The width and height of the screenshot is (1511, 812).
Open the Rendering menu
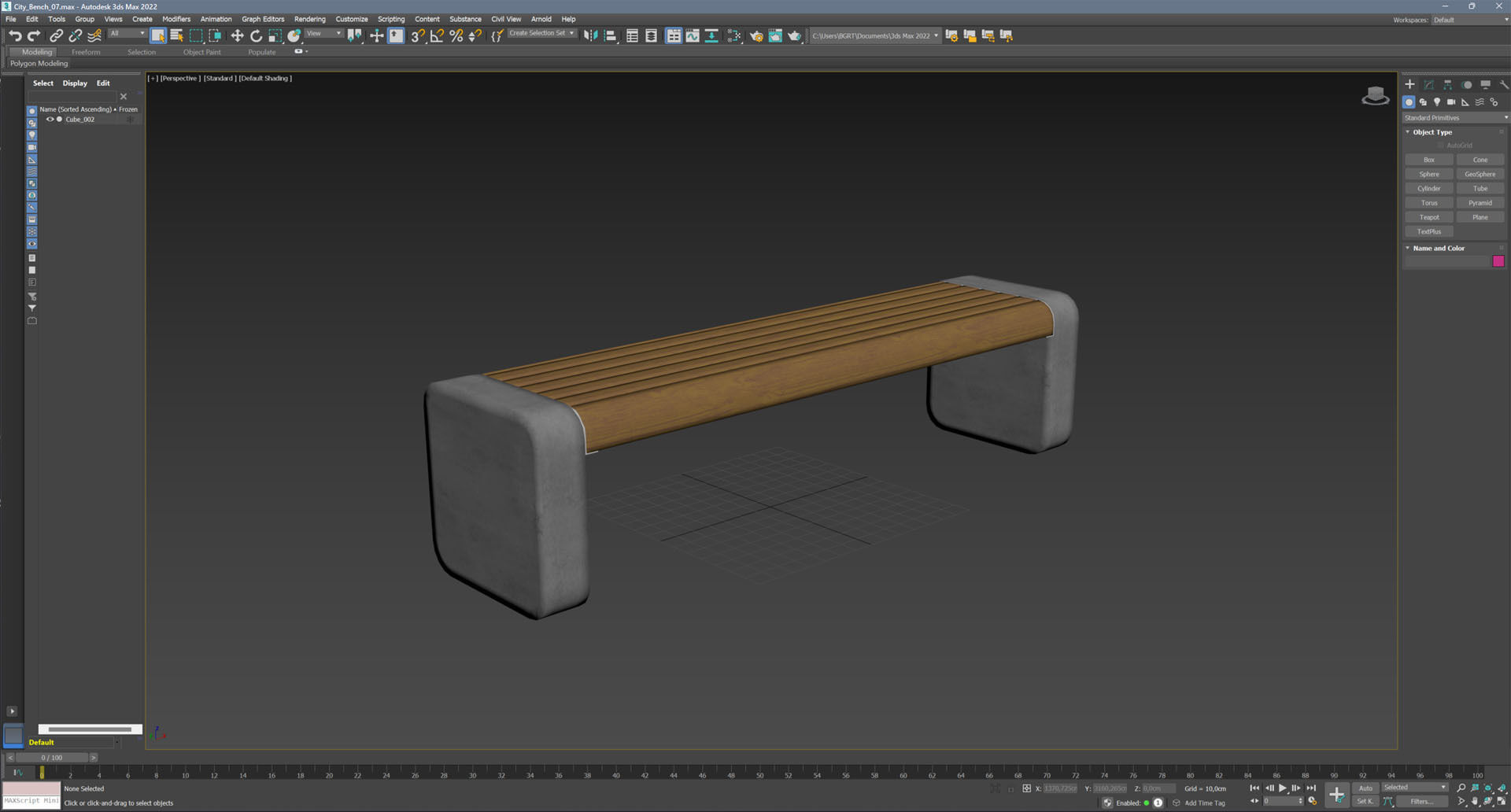[309, 19]
